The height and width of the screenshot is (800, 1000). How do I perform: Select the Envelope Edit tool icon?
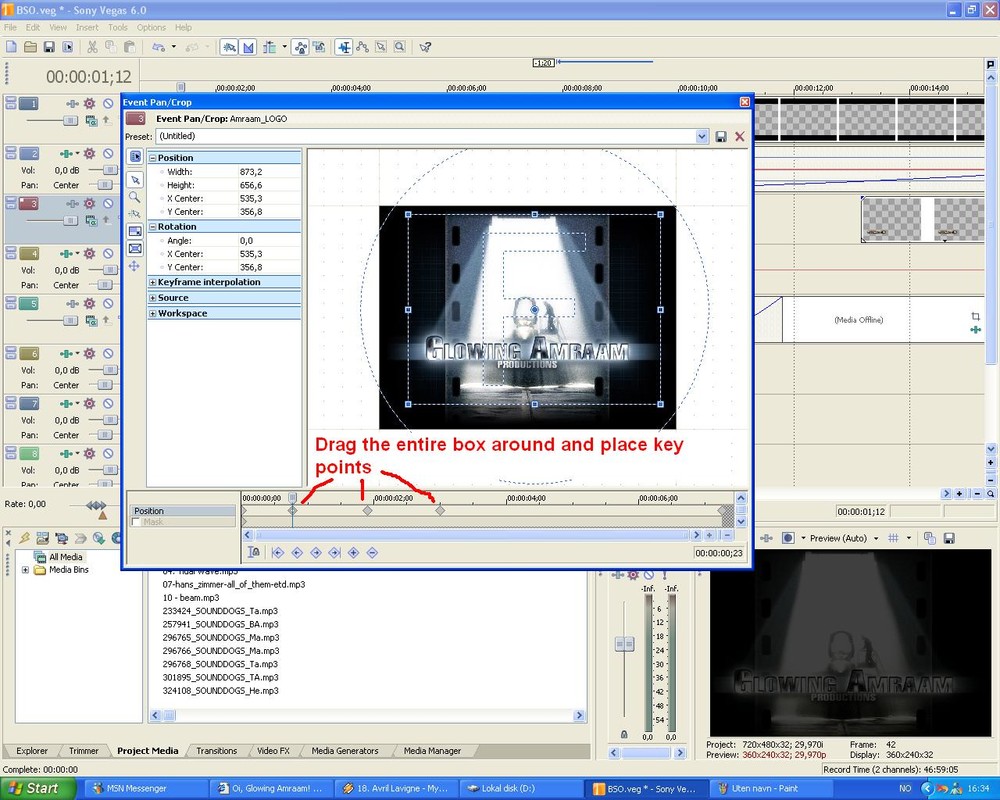[362, 47]
